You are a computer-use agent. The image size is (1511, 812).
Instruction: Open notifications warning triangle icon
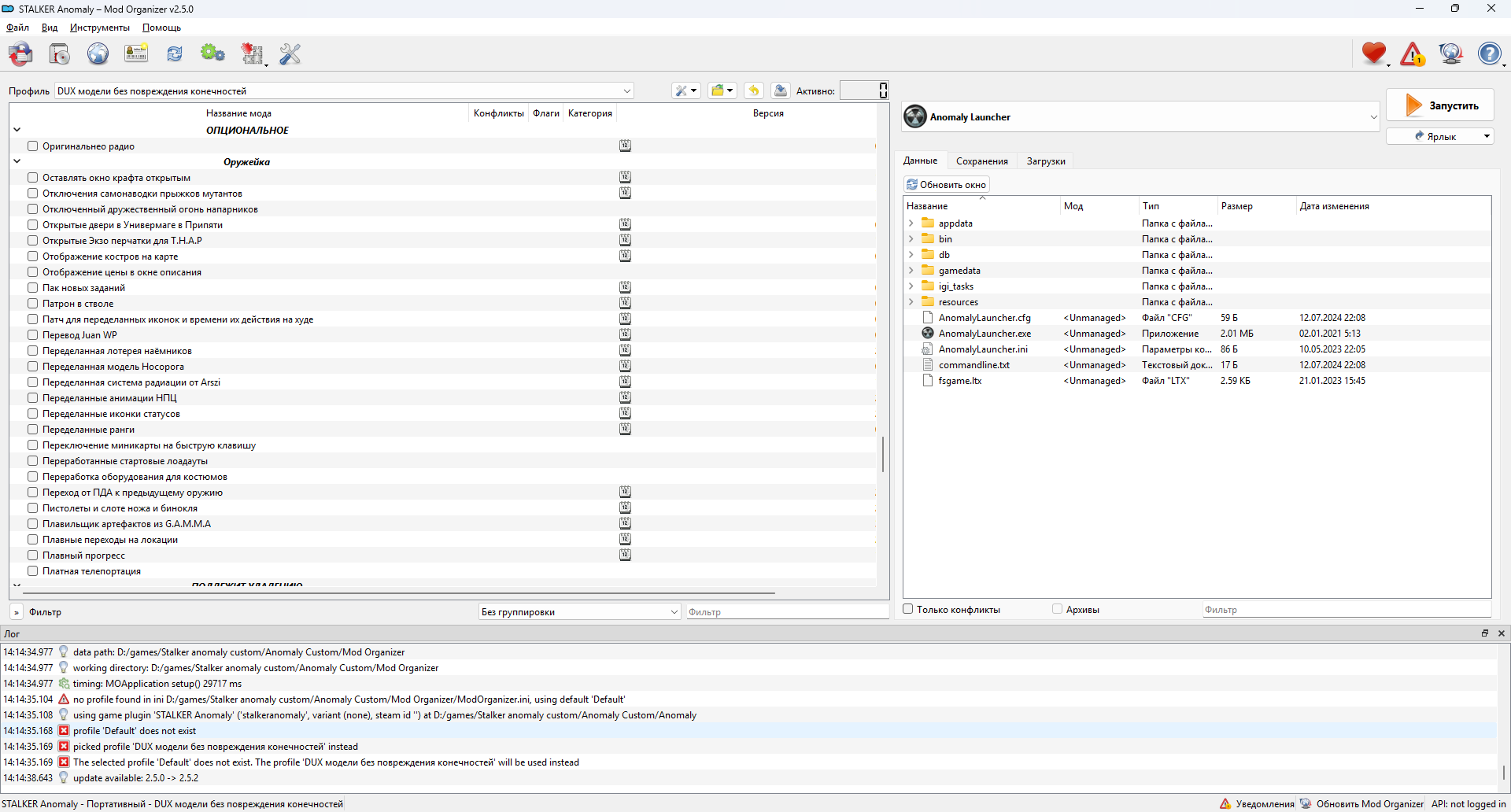click(x=1412, y=54)
